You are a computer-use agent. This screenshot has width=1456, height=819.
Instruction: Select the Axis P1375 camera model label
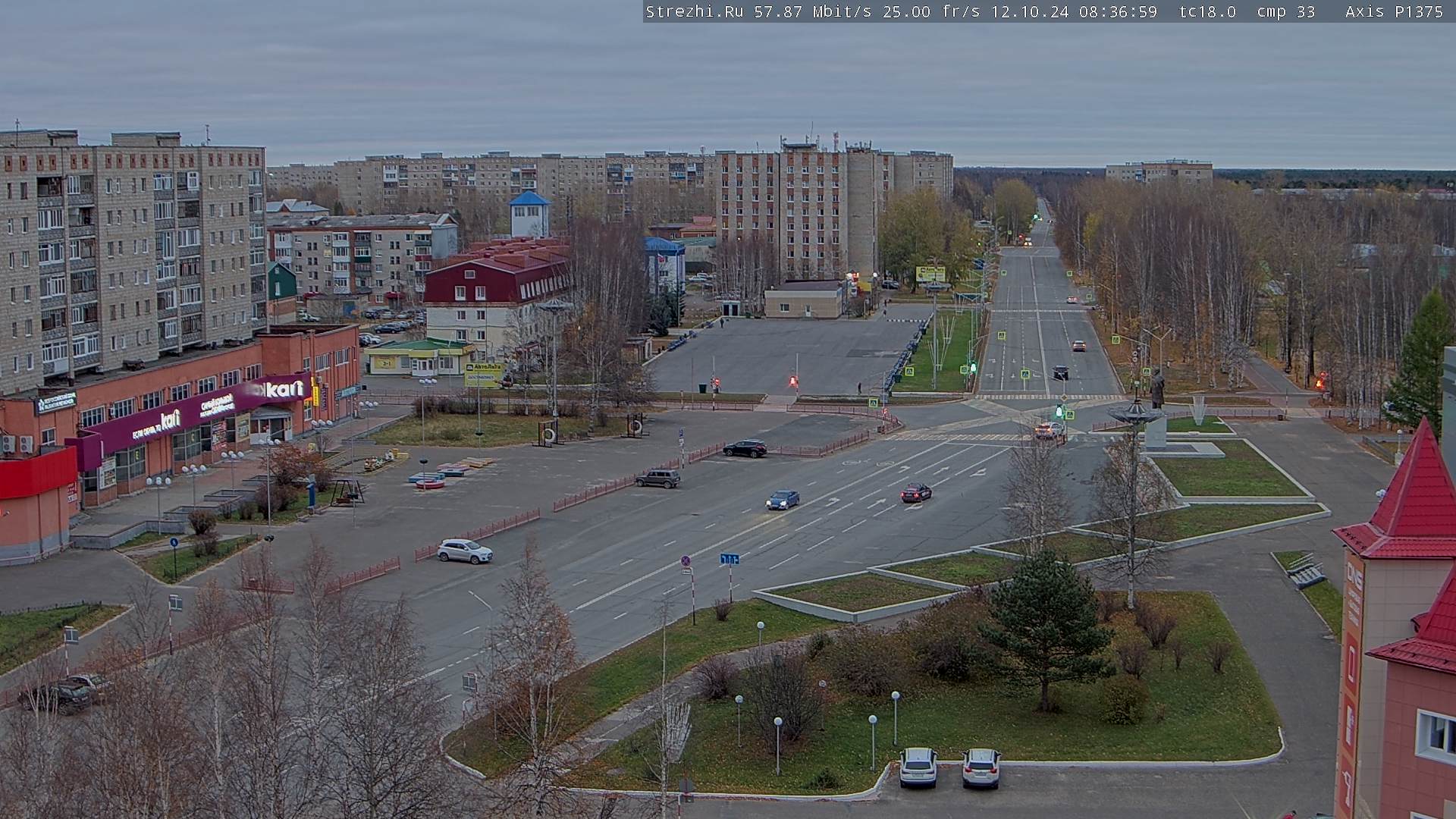1394,12
